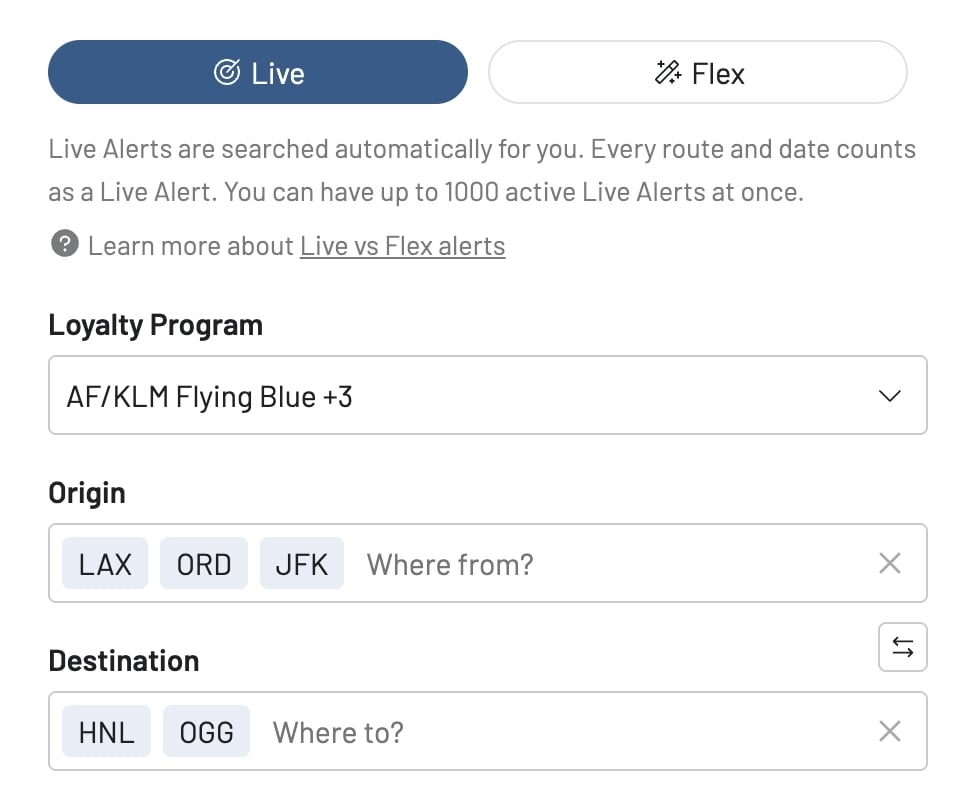Clear all destination airports with the X icon
This screenshot has height=800, width=978.
pos(889,731)
